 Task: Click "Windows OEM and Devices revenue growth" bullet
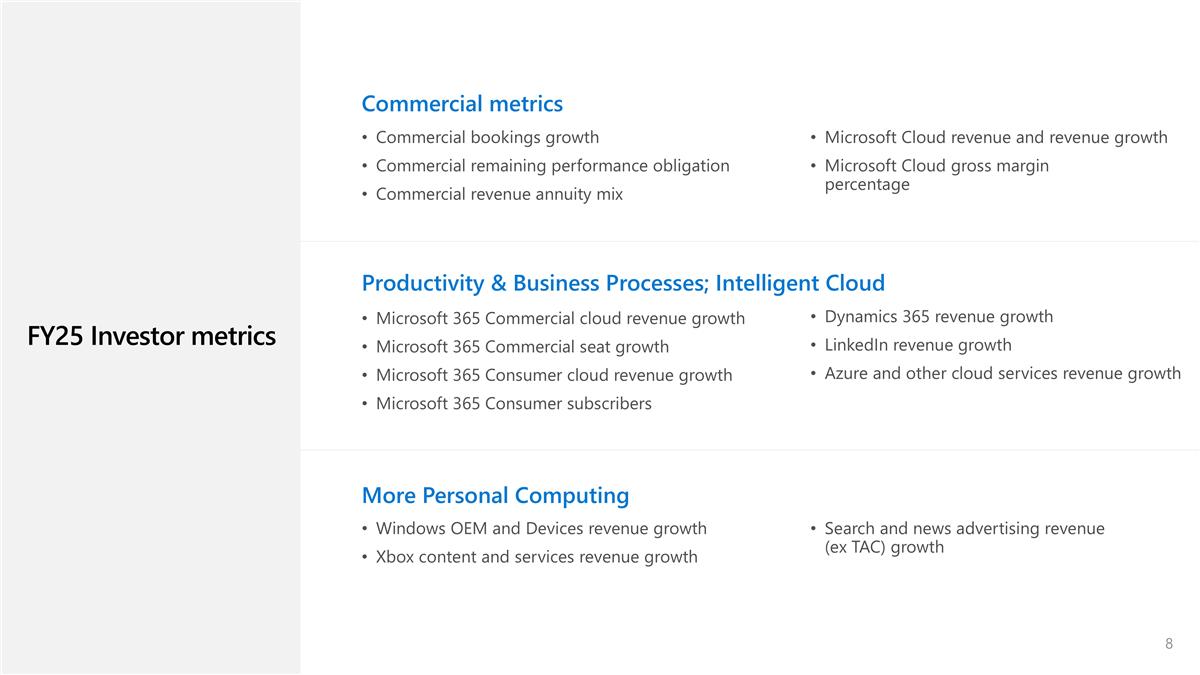click(x=541, y=528)
